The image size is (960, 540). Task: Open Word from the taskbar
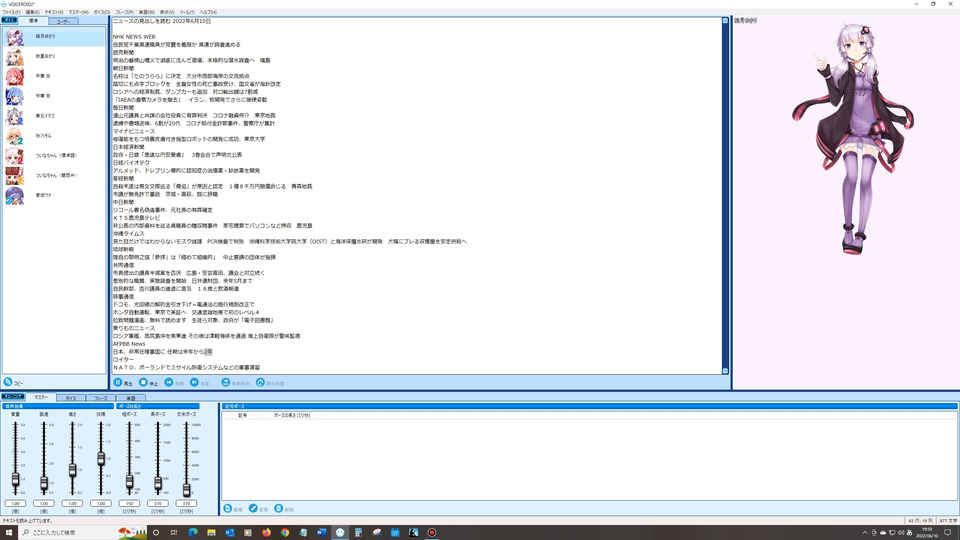[321, 532]
